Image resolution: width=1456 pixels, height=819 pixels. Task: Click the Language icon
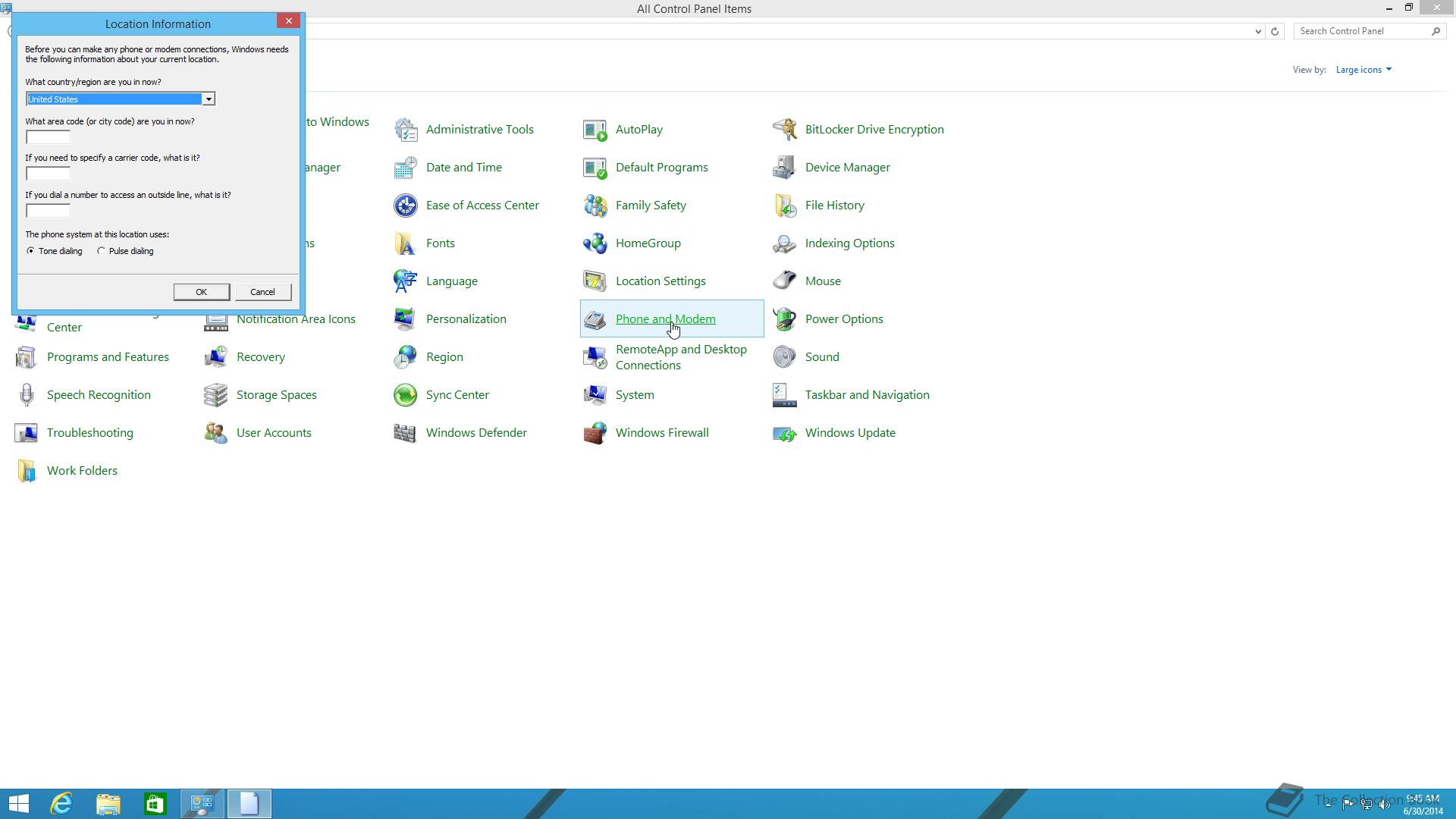406,281
